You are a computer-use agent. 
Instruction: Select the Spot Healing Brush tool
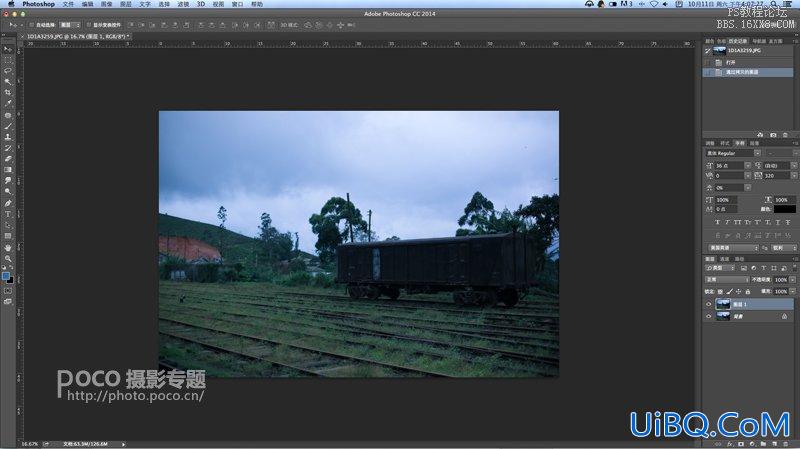click(x=8, y=115)
